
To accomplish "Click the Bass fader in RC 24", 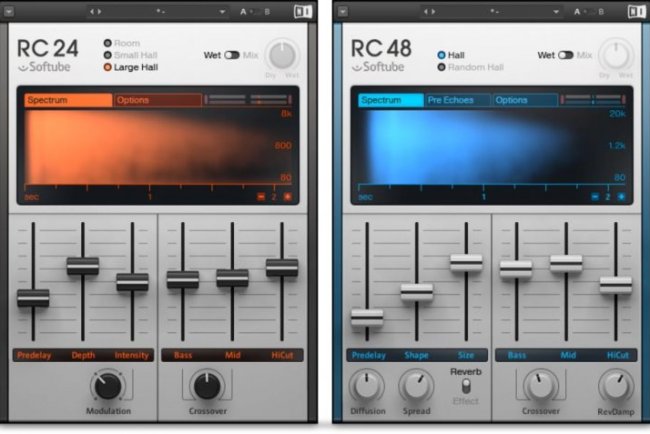I will click(x=183, y=279).
